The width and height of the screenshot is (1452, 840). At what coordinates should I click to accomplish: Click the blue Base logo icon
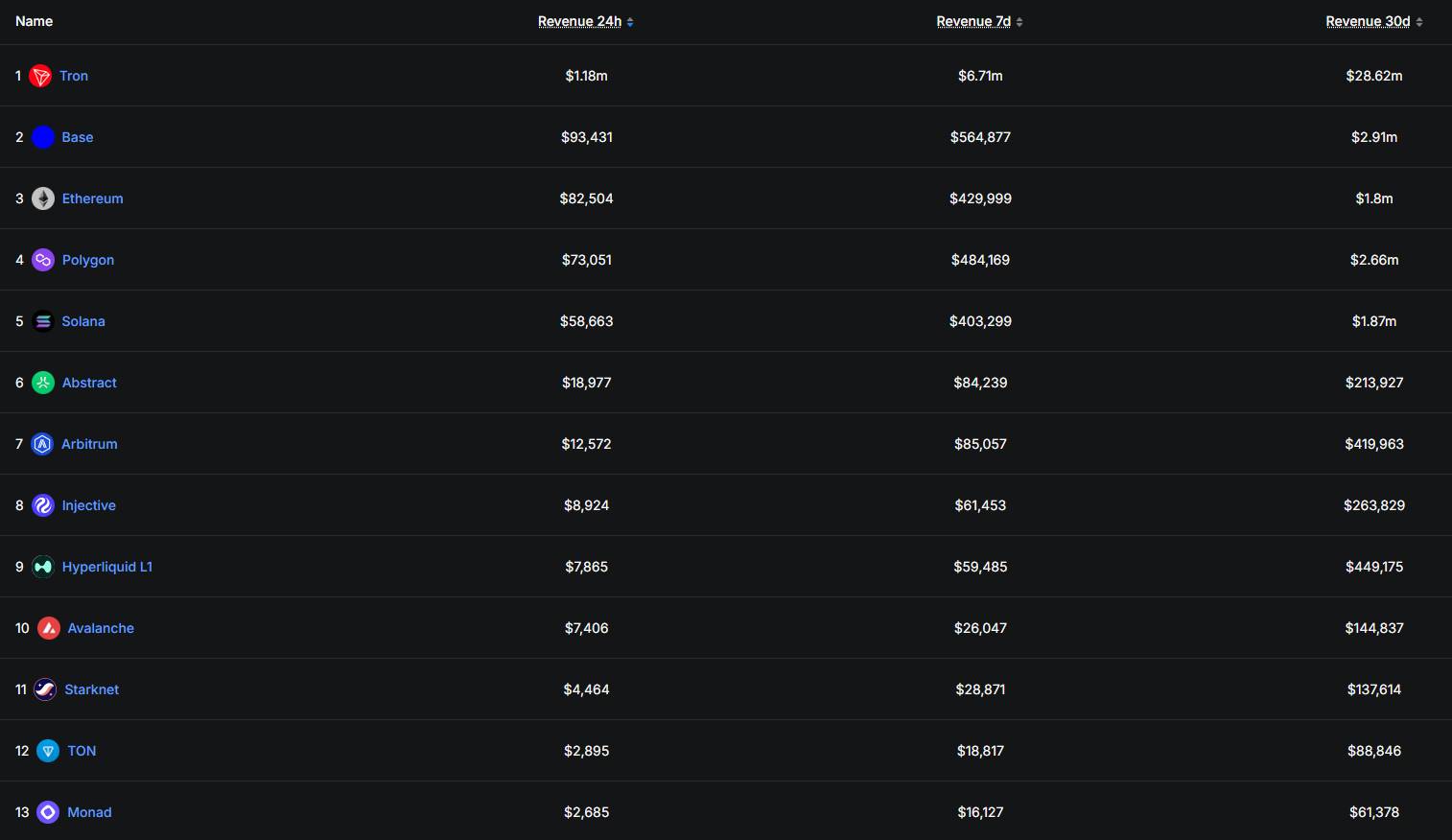point(43,137)
